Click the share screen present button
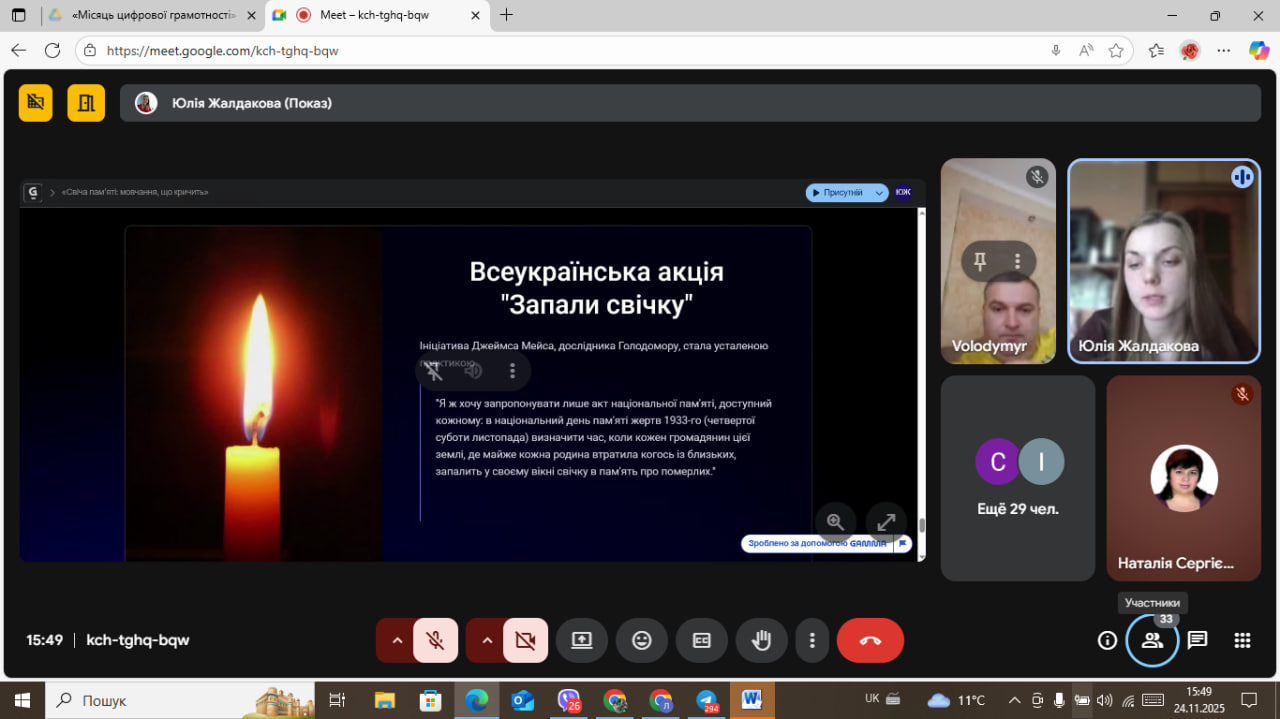This screenshot has width=1280, height=719. pos(582,641)
